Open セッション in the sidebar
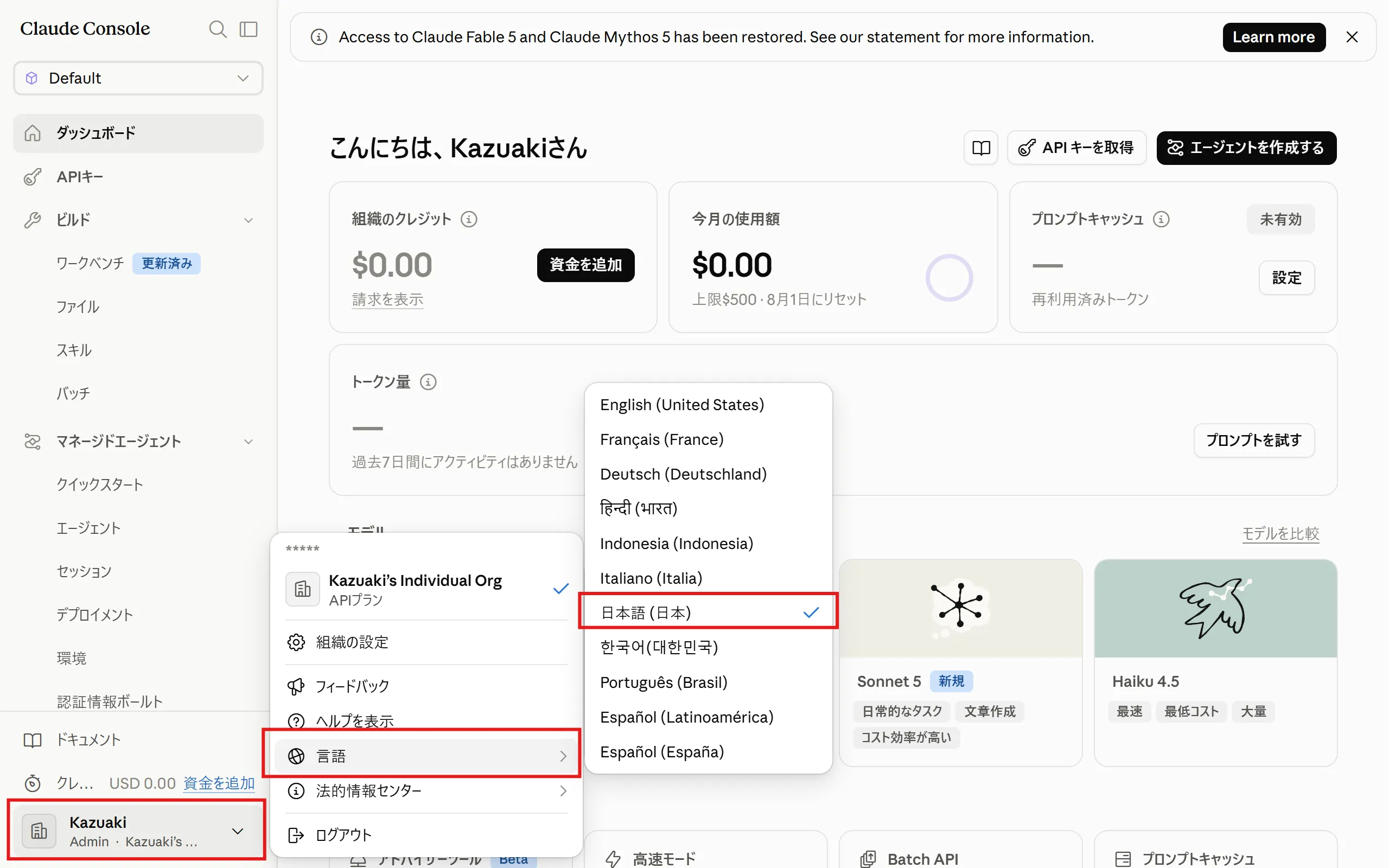Image resolution: width=1389 pixels, height=868 pixels. pos(84,571)
